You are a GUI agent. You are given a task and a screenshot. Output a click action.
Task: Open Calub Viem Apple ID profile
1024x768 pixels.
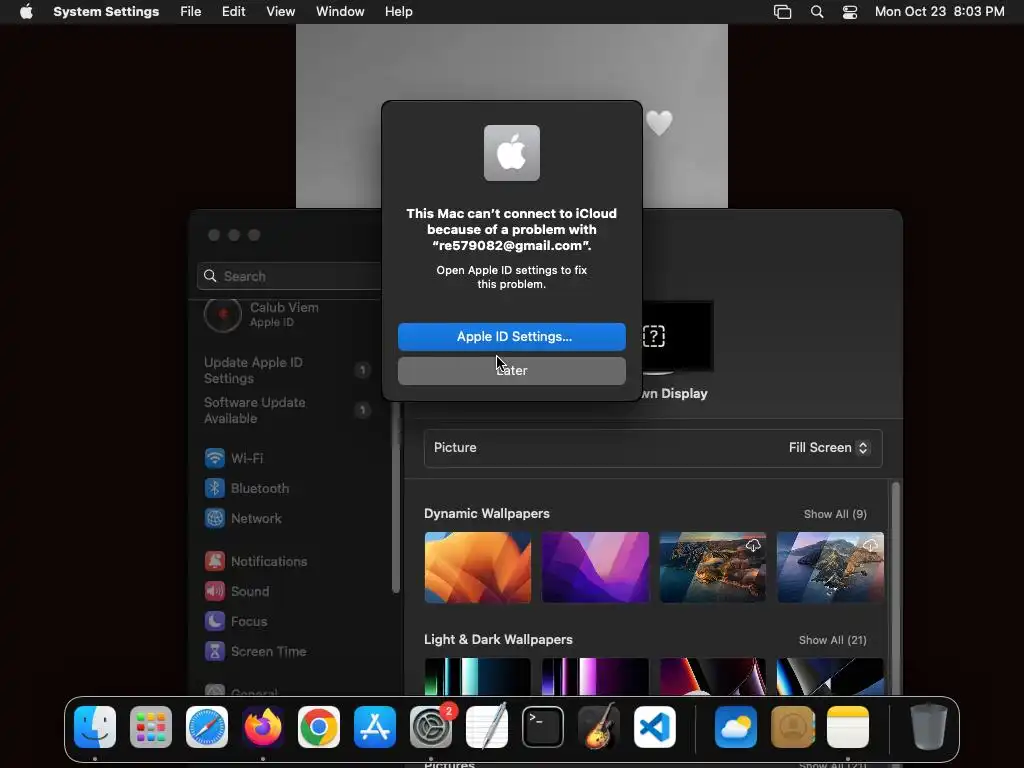(261, 314)
